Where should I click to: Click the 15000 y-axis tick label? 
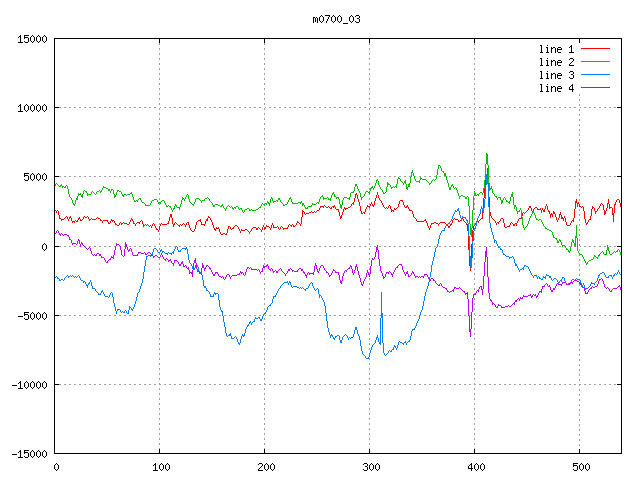pos(31,39)
